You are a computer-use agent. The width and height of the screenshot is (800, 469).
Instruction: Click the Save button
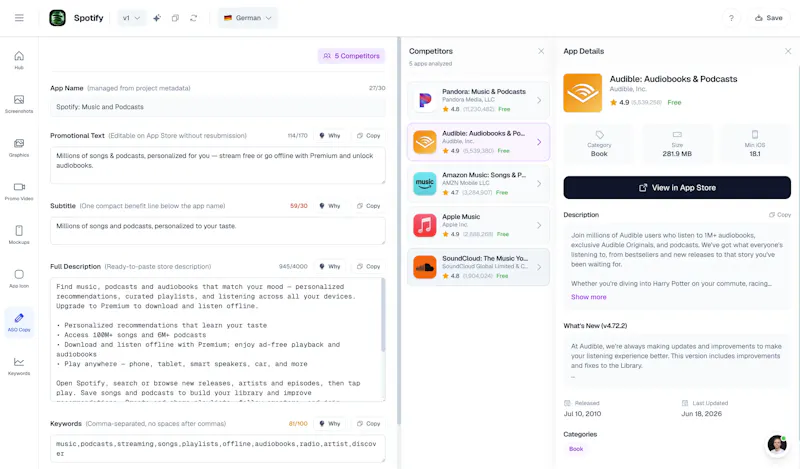(768, 18)
